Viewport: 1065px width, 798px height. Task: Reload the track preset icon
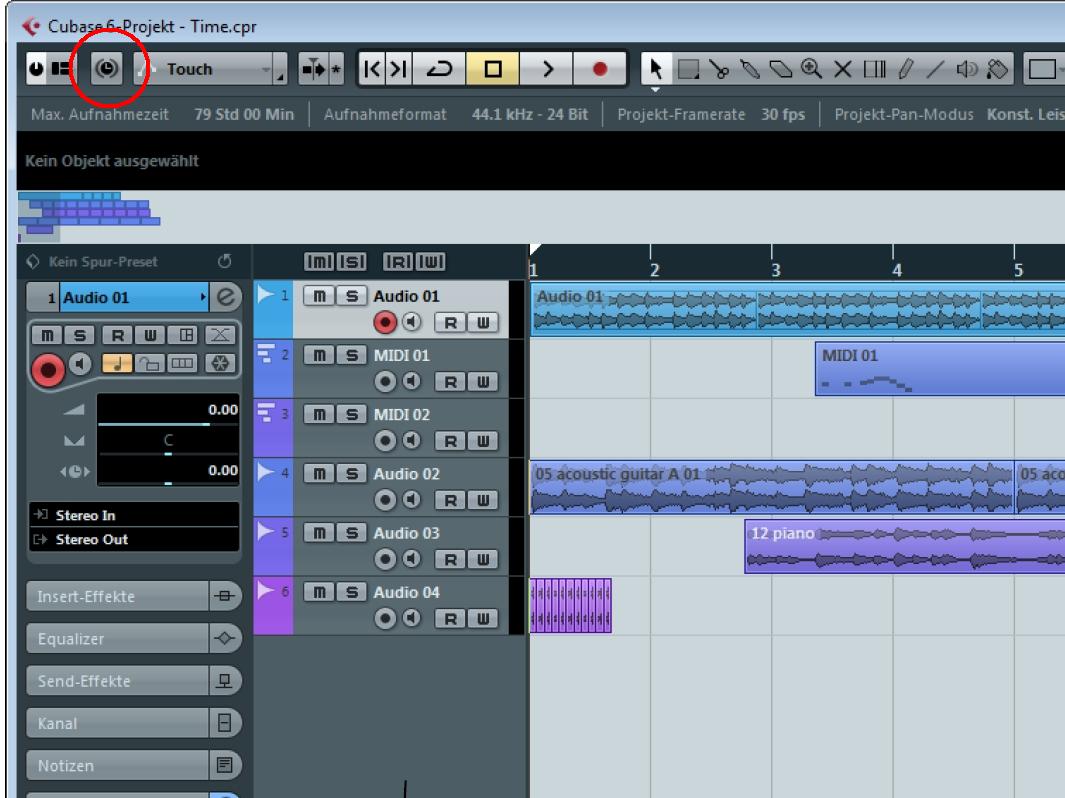click(x=225, y=261)
